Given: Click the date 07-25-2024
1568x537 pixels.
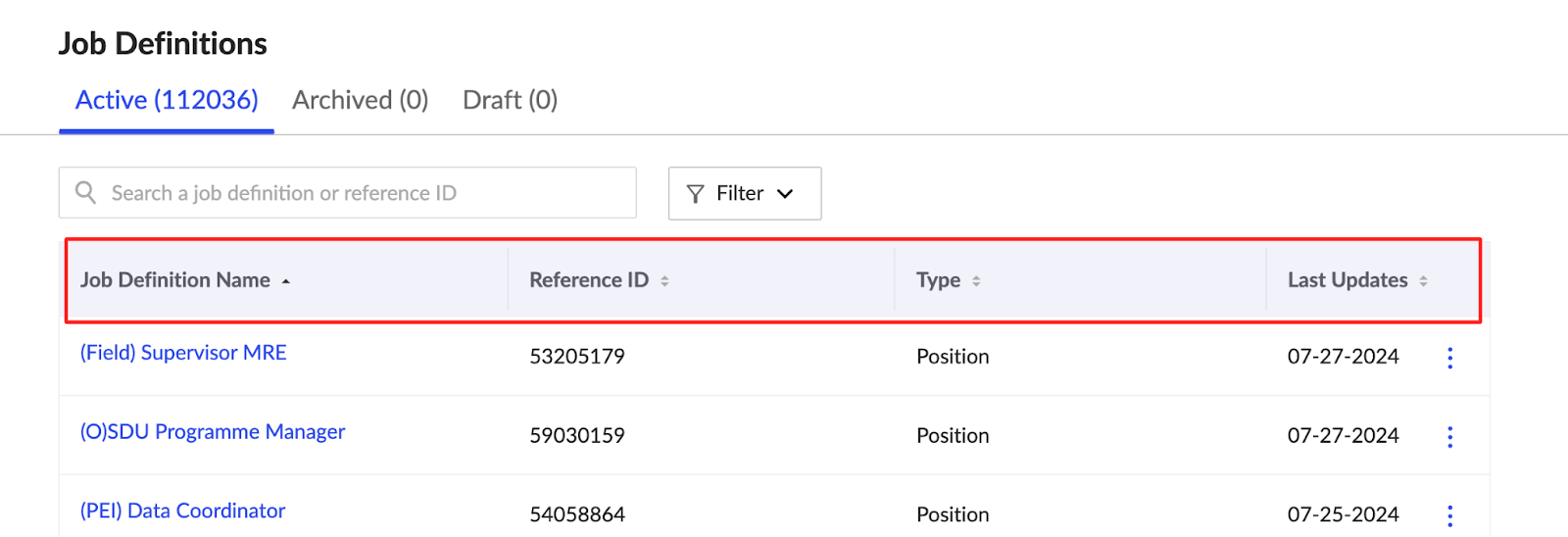Looking at the screenshot, I should coord(1344,514).
